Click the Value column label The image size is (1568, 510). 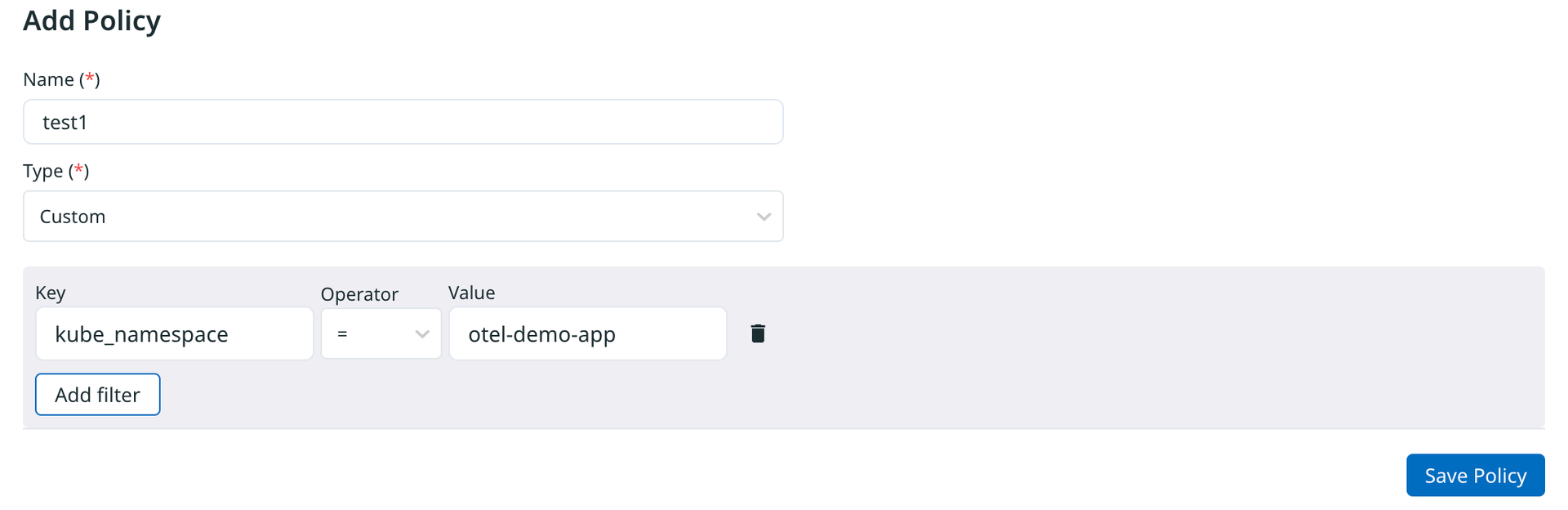pyautogui.click(x=472, y=293)
